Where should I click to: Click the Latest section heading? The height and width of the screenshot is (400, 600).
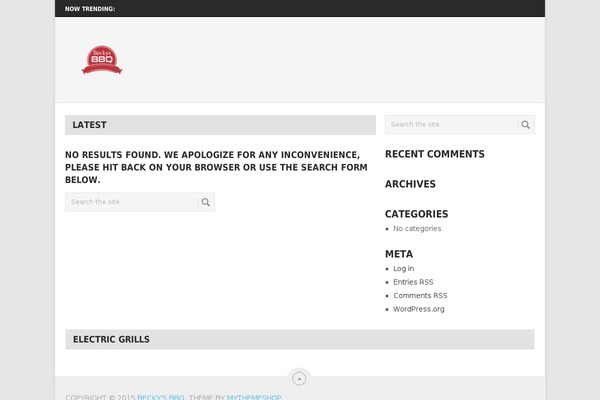[x=90, y=125]
